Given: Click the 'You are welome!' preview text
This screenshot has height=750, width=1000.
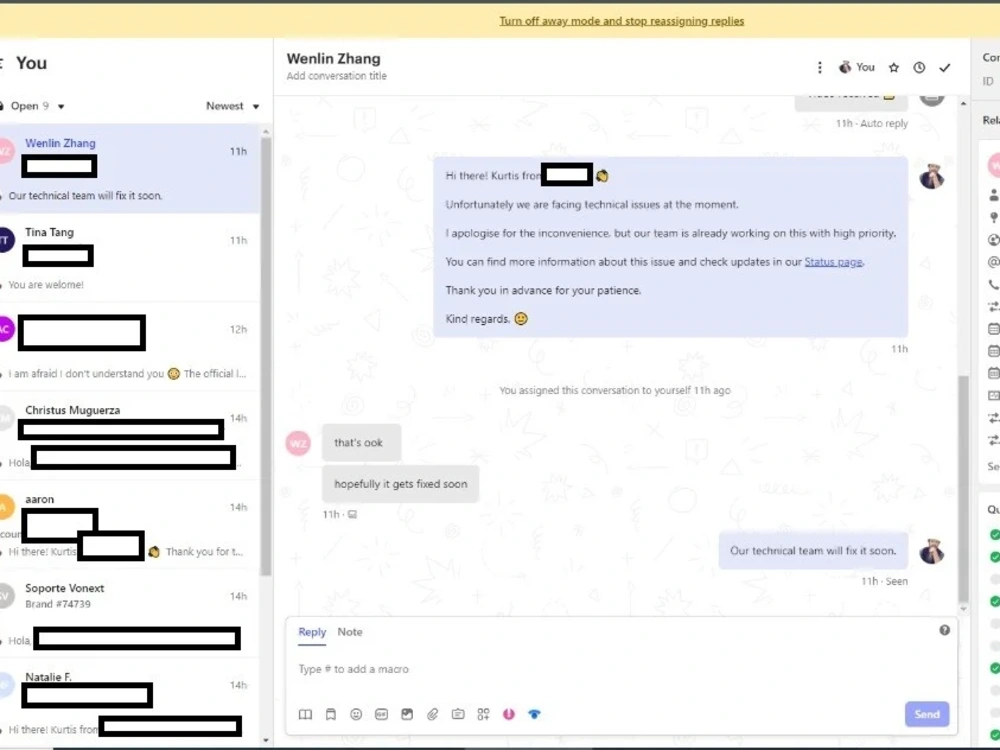Looking at the screenshot, I should click(46, 285).
